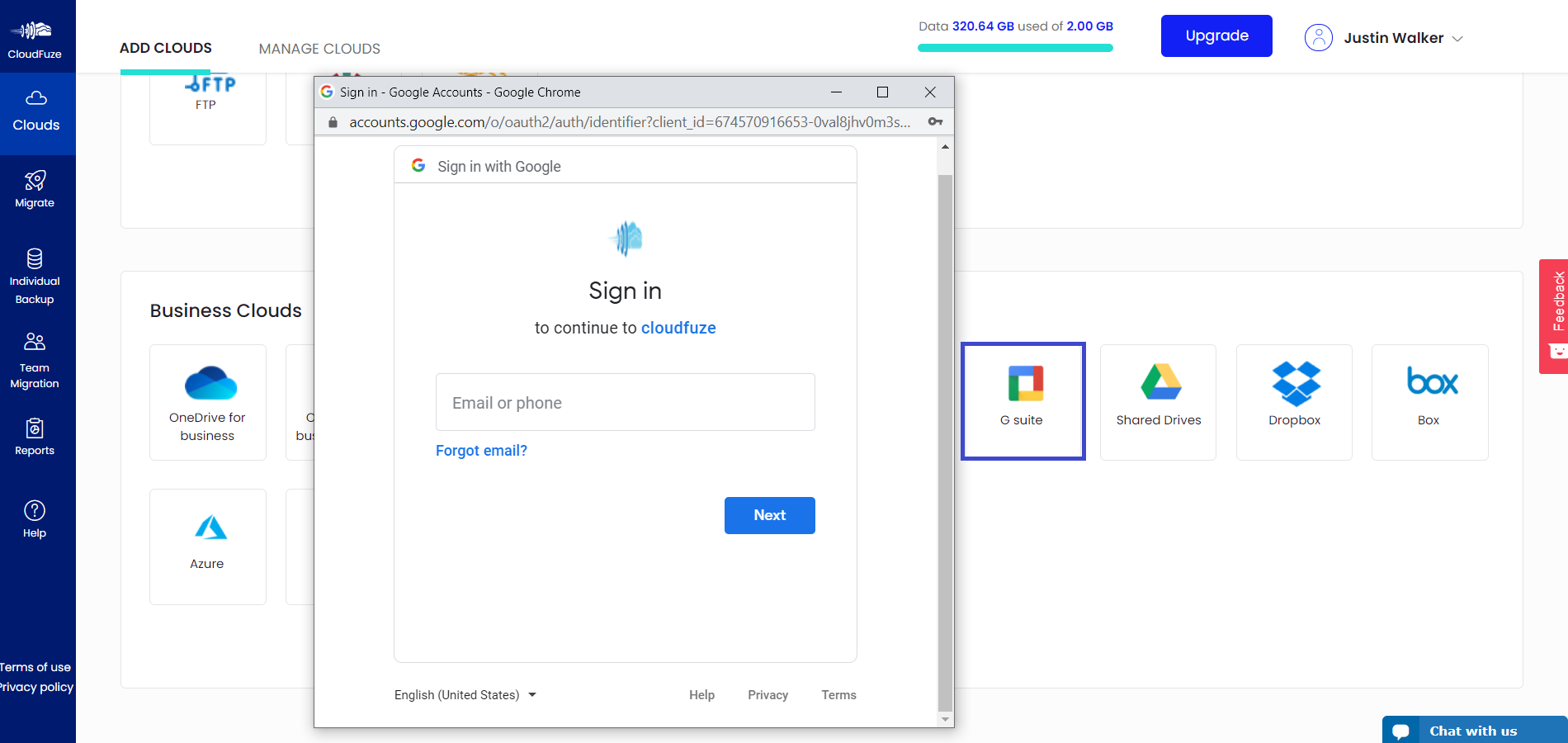Select the FTP cloud card
This screenshot has height=743, width=1568.
pos(208,108)
